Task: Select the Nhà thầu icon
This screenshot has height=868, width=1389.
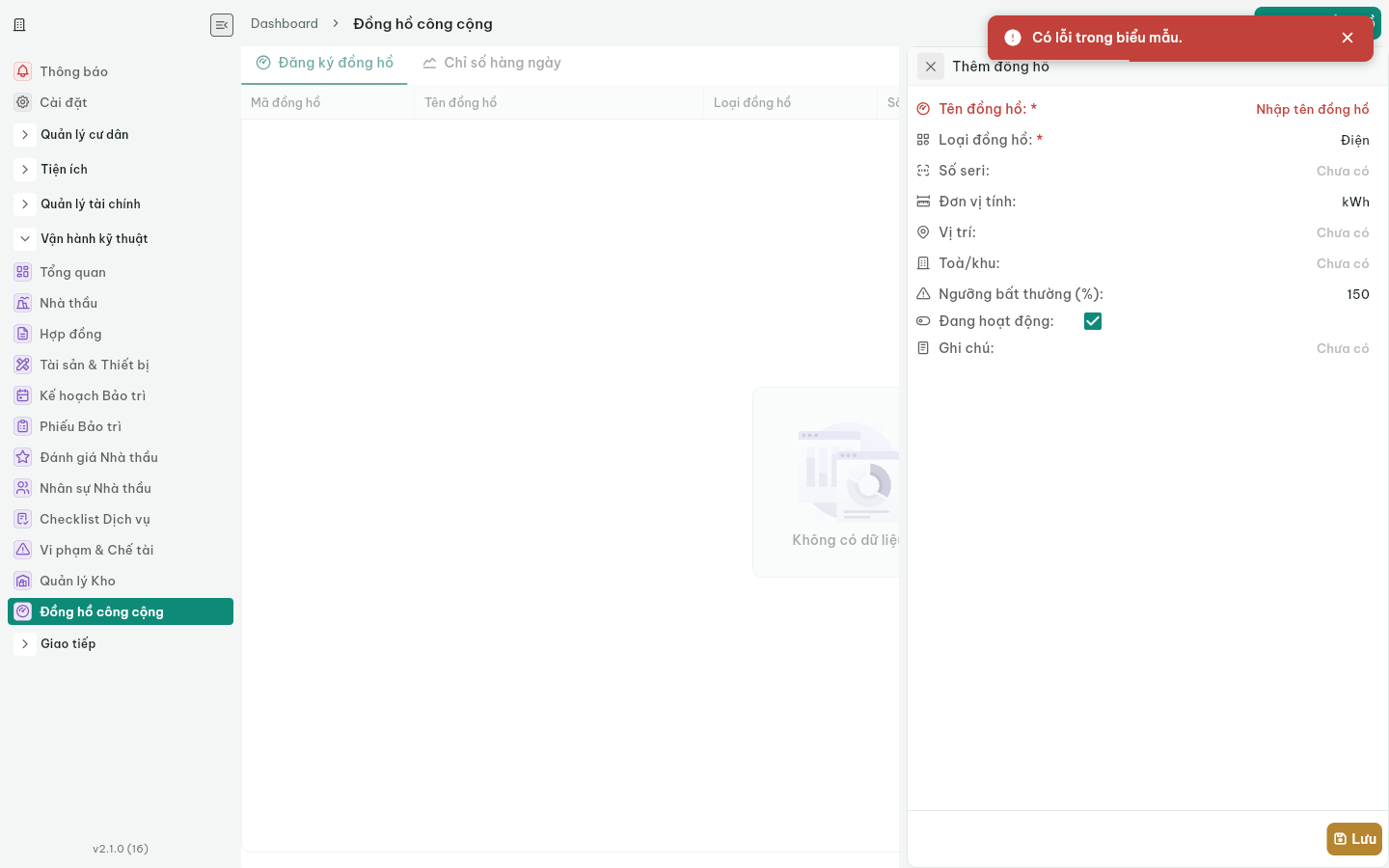Action: pyautogui.click(x=23, y=303)
